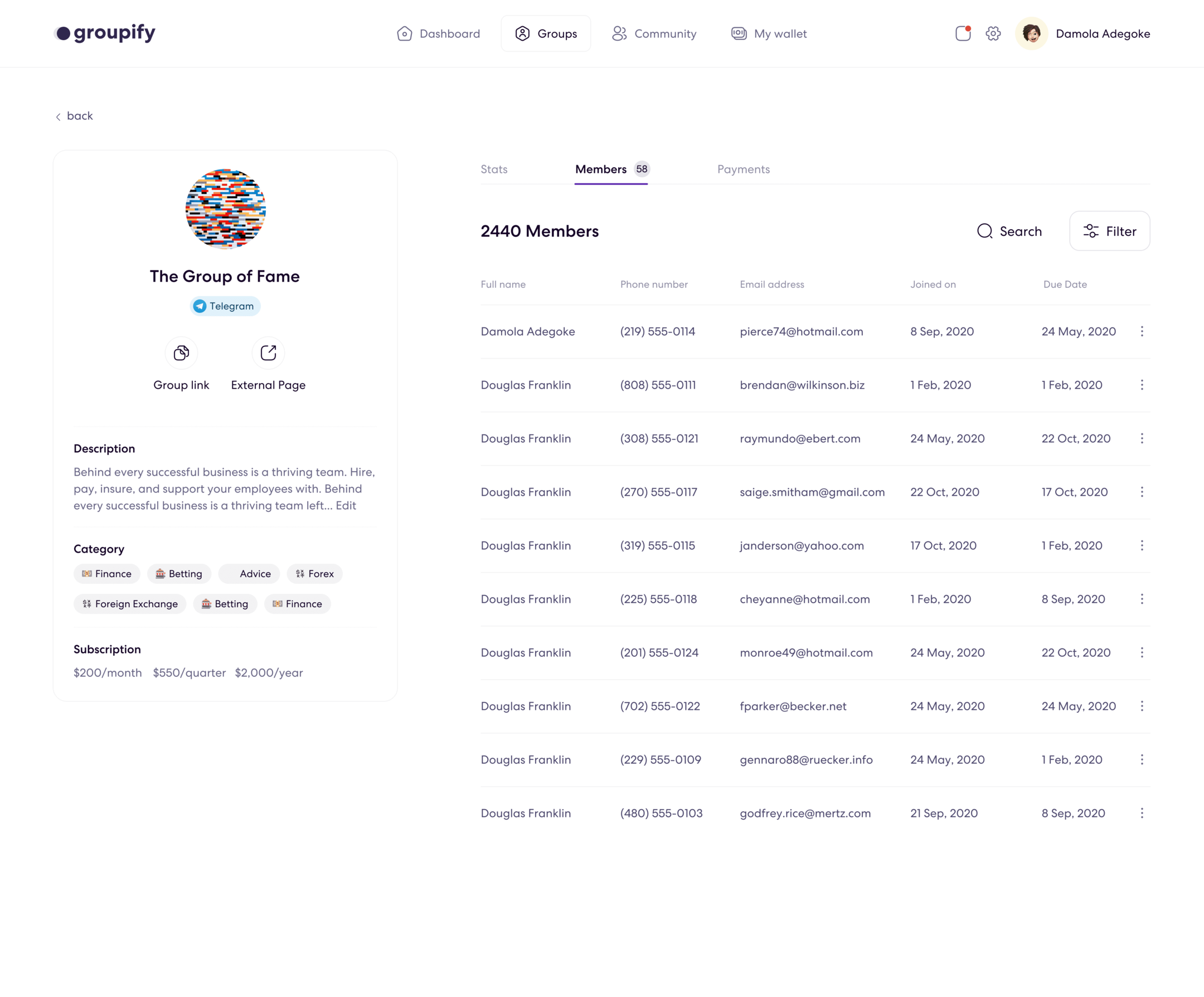Click the back navigation link
Viewport: 1204px width, 997px height.
(73, 116)
